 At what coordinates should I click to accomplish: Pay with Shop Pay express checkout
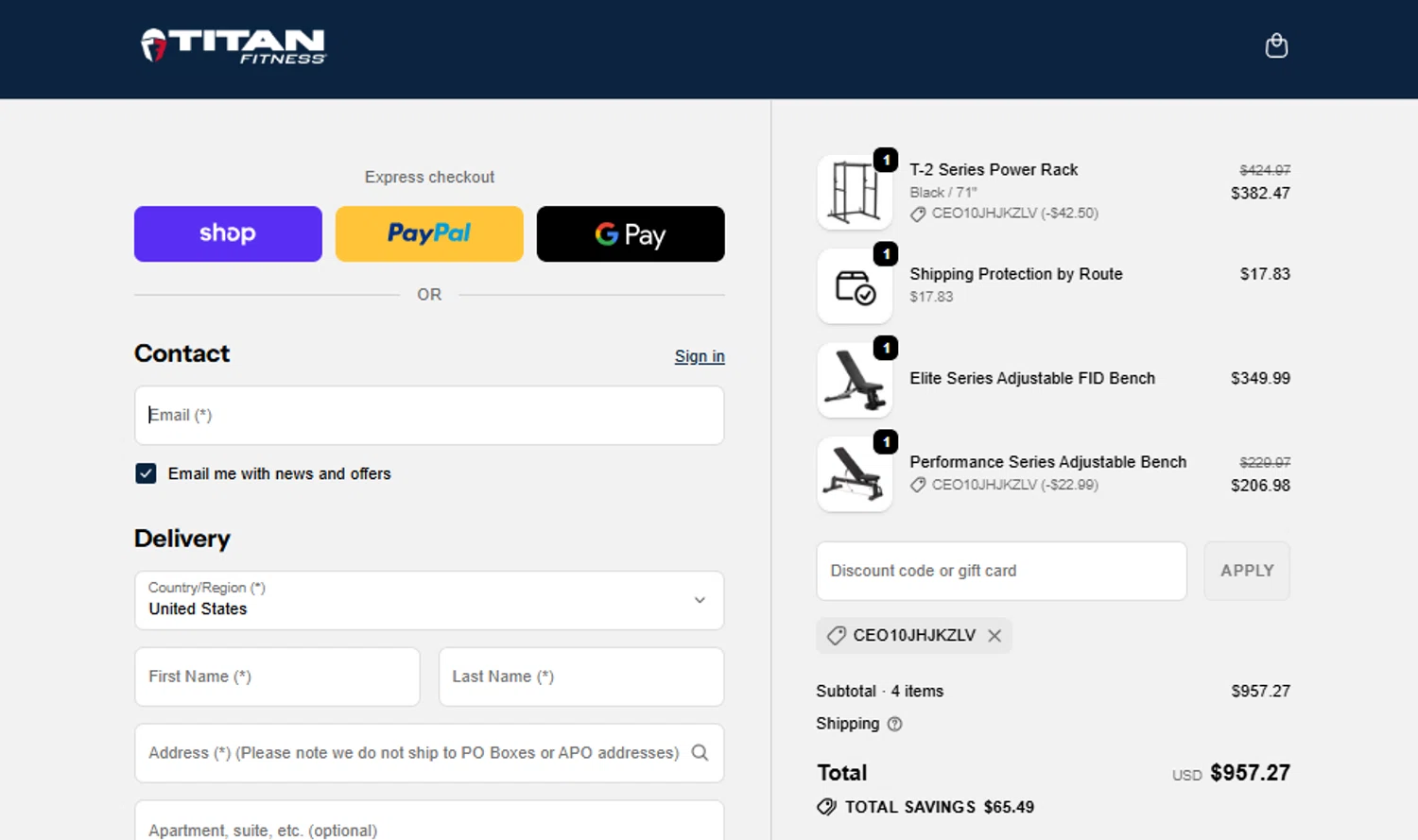tap(228, 233)
